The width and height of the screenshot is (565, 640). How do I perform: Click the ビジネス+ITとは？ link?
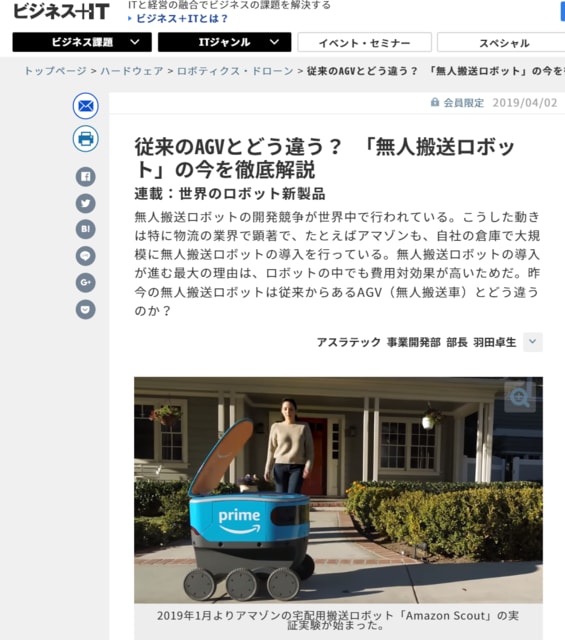pos(178,19)
